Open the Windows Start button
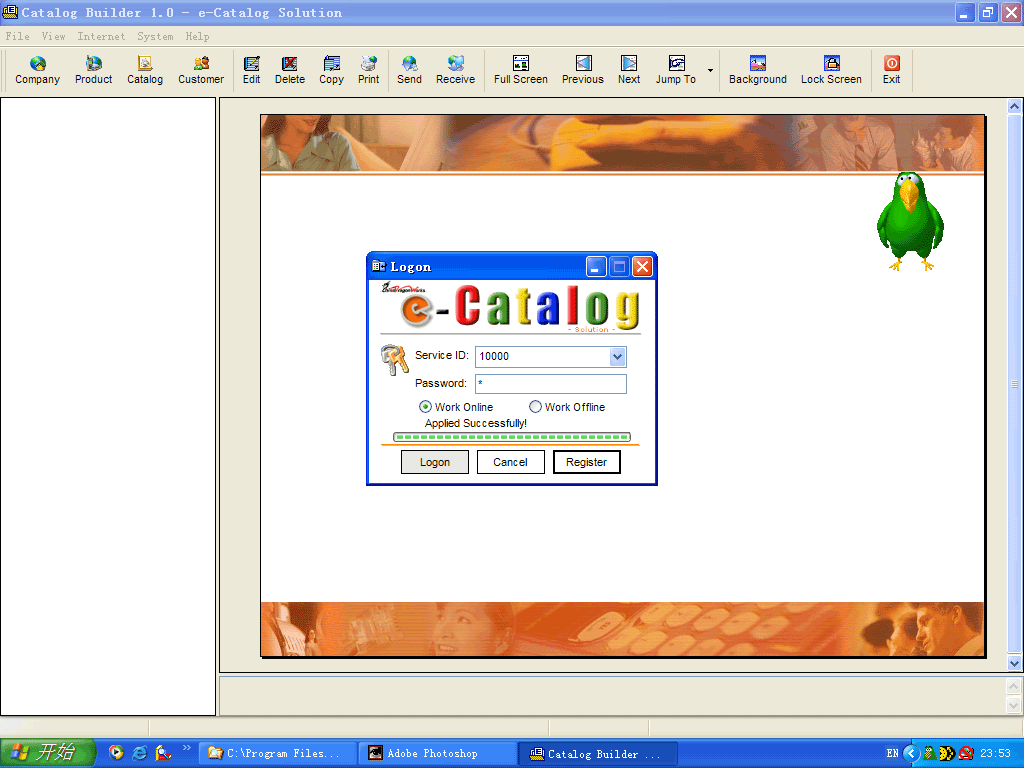Viewport: 1024px width, 768px height. pyautogui.click(x=48, y=753)
